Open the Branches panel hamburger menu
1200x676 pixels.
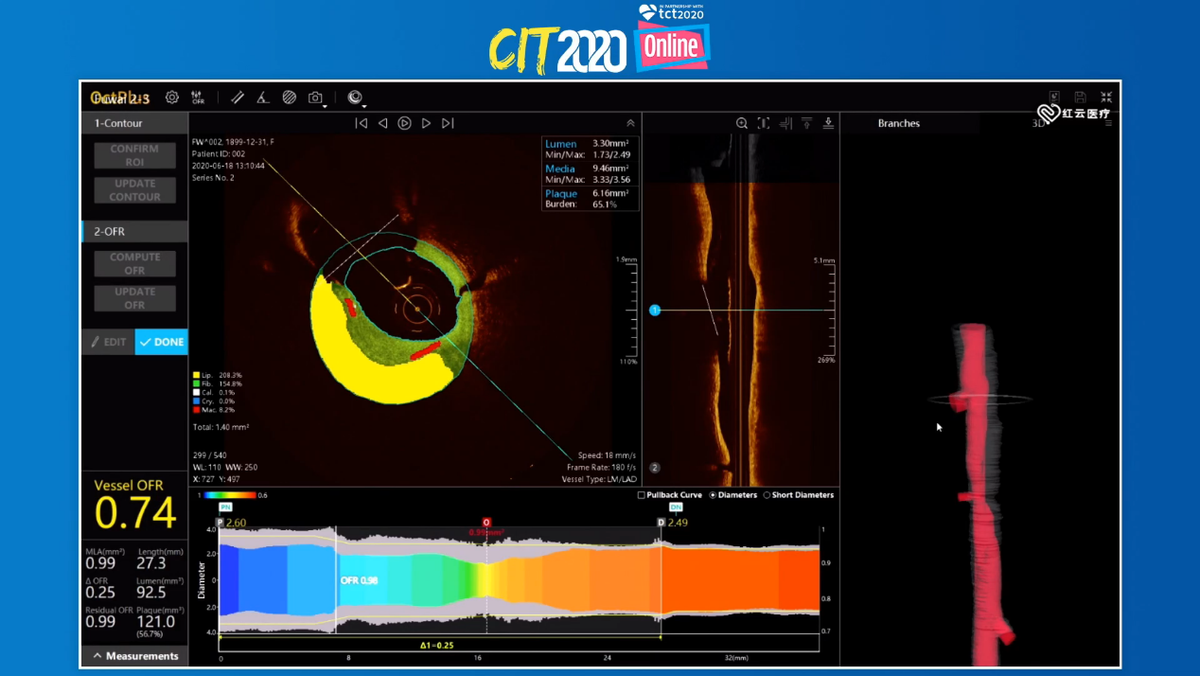click(1108, 123)
